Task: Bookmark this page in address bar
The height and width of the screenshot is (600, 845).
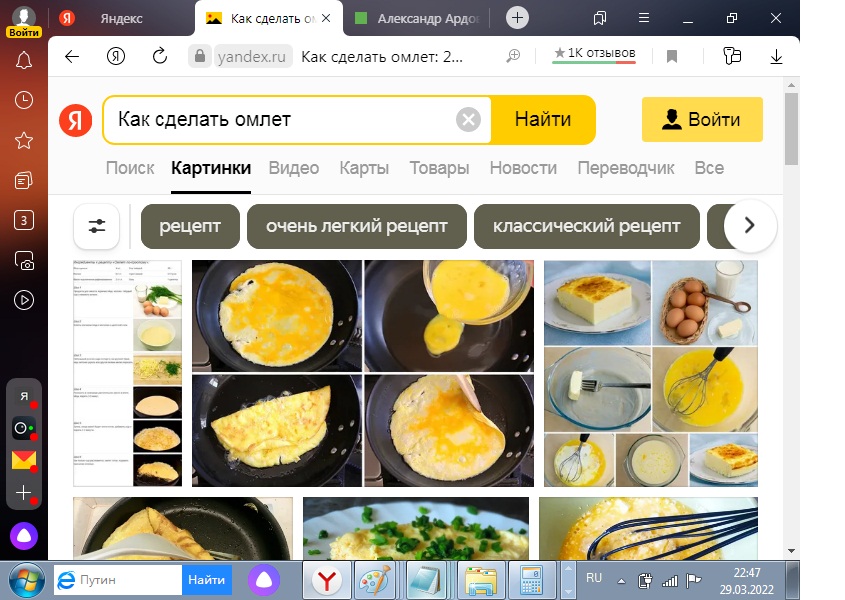Action: (671, 56)
